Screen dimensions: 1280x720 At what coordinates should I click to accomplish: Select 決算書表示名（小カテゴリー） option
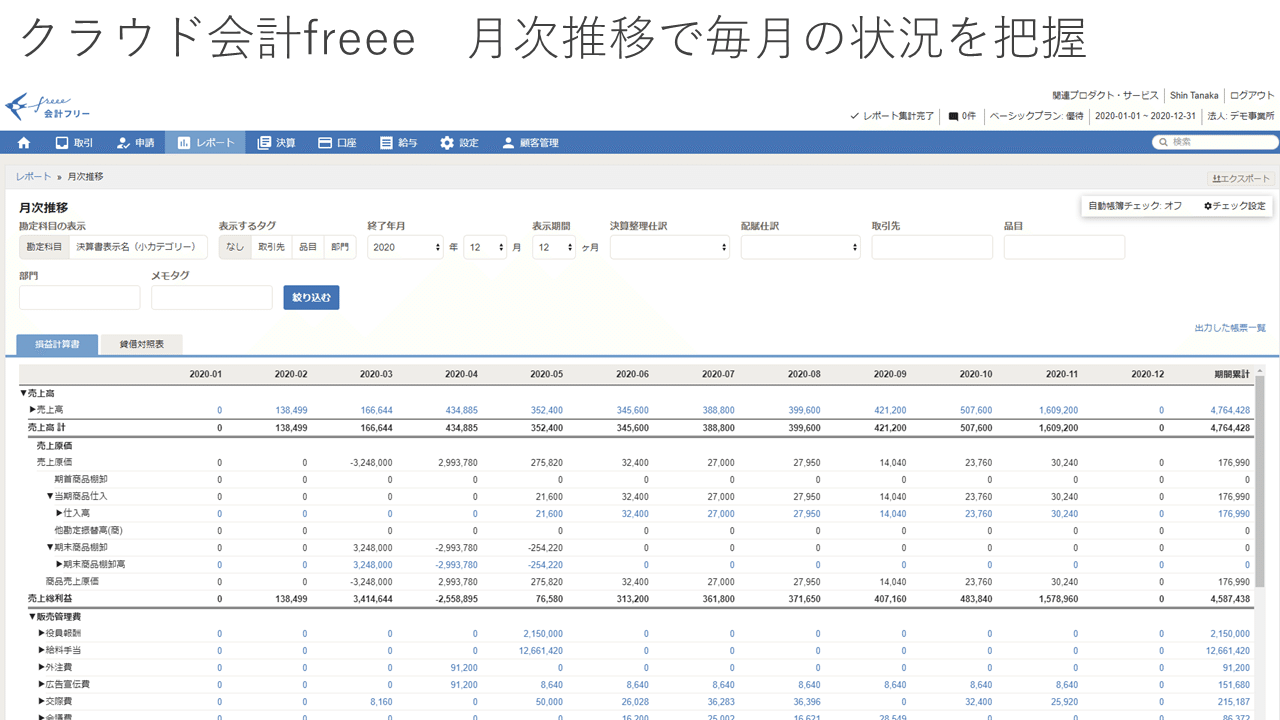point(138,246)
